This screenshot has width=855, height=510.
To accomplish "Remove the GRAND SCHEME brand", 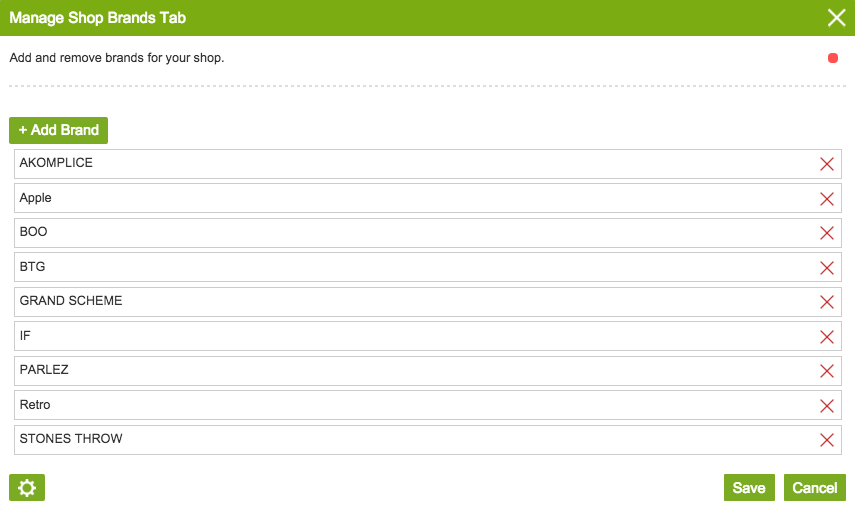I will [827, 302].
